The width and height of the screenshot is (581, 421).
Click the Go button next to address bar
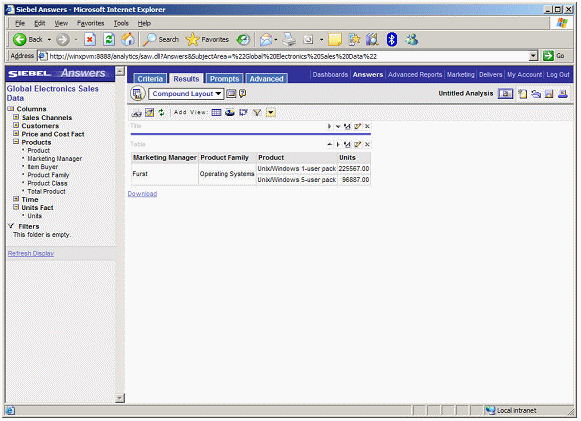pyautogui.click(x=554, y=56)
